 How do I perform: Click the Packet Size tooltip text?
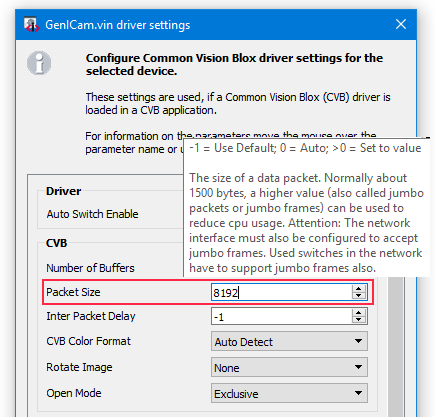pos(306,208)
